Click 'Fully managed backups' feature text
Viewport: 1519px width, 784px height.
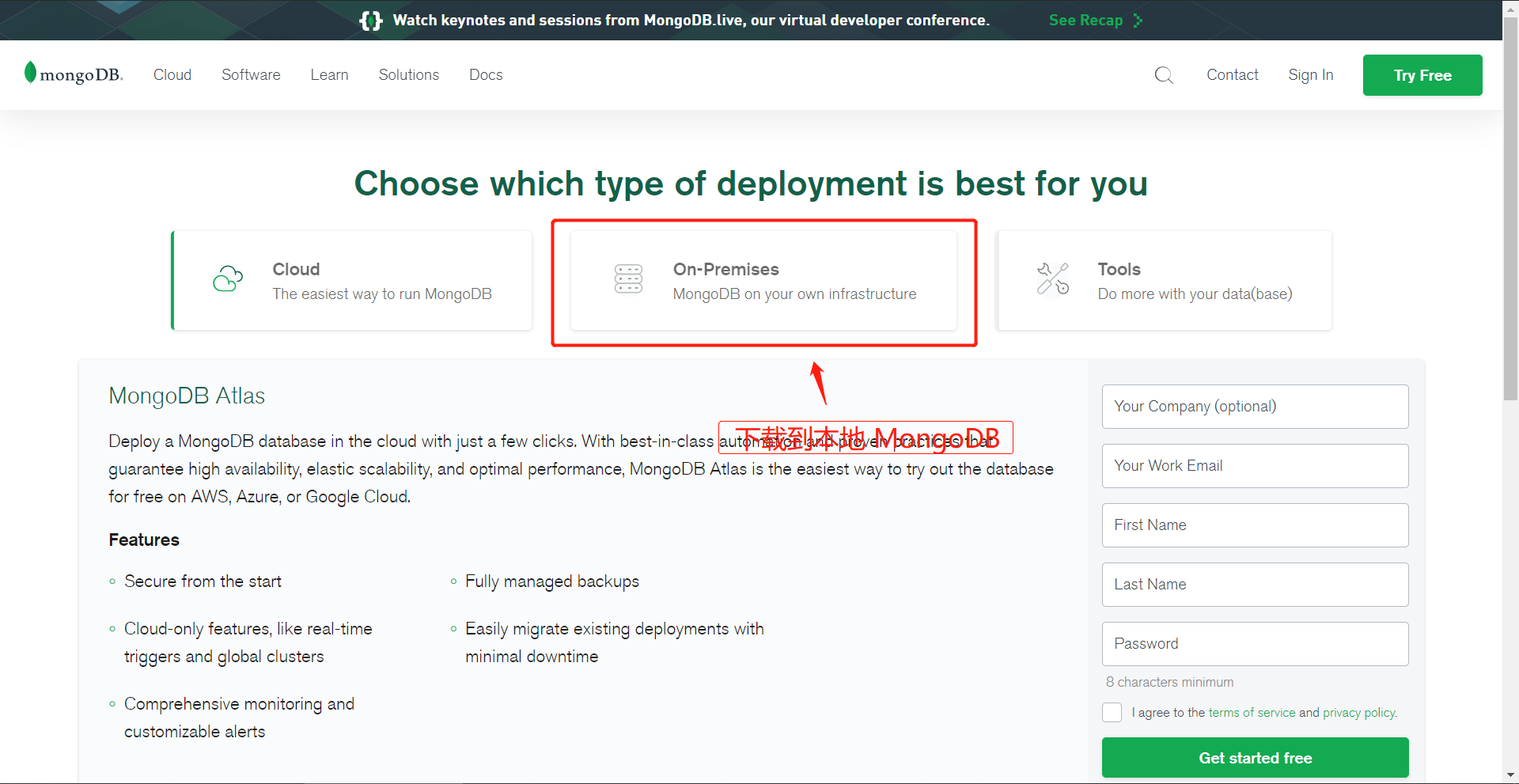coord(552,581)
